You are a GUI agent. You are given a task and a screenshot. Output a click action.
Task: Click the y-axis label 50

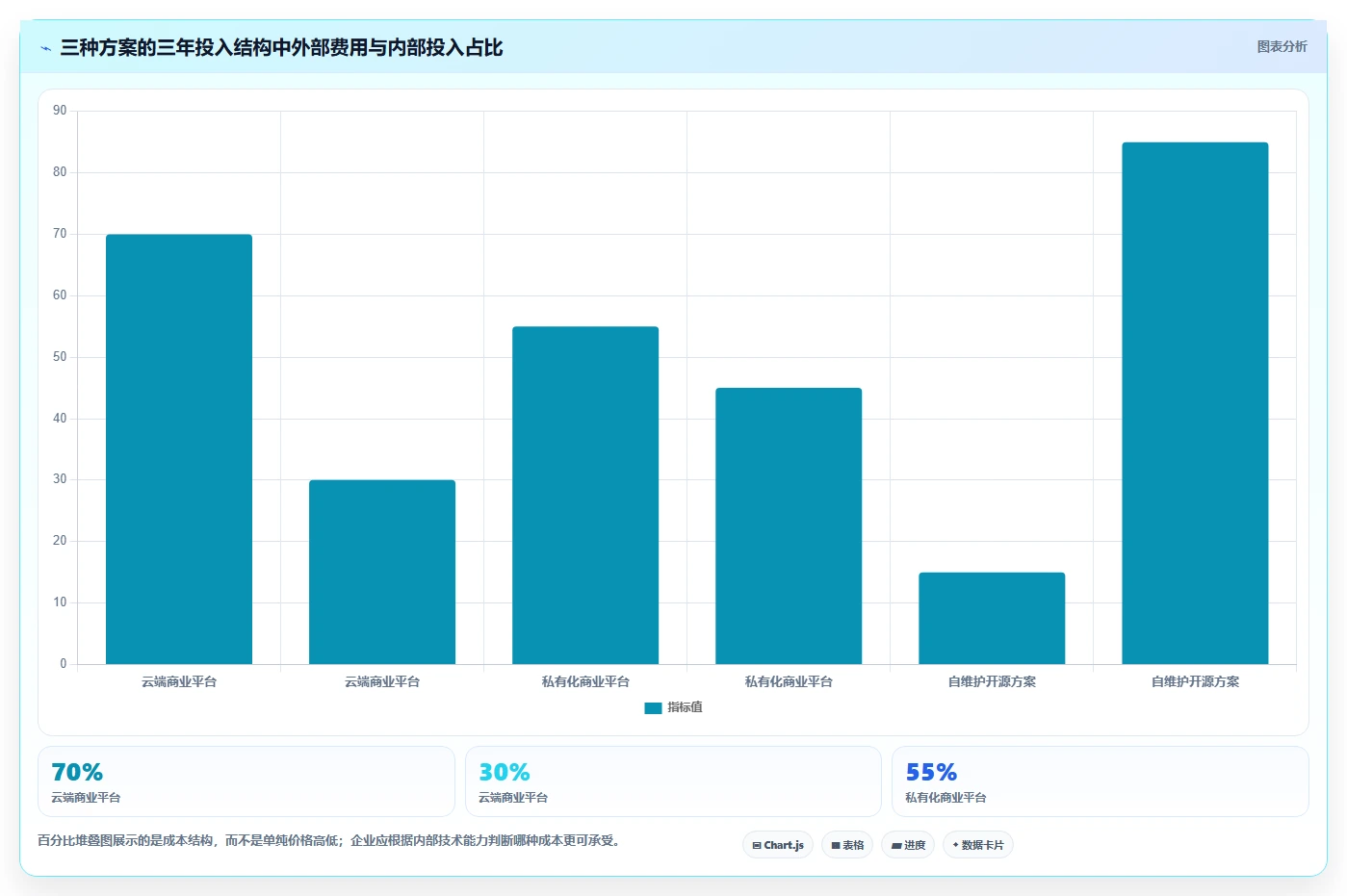click(x=60, y=357)
